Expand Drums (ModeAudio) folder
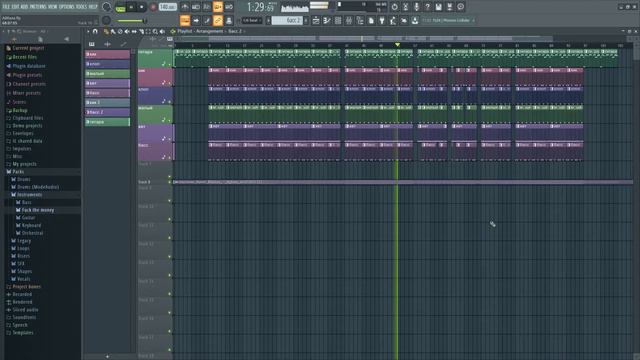Screen dimensions: 640x360 coord(38,187)
